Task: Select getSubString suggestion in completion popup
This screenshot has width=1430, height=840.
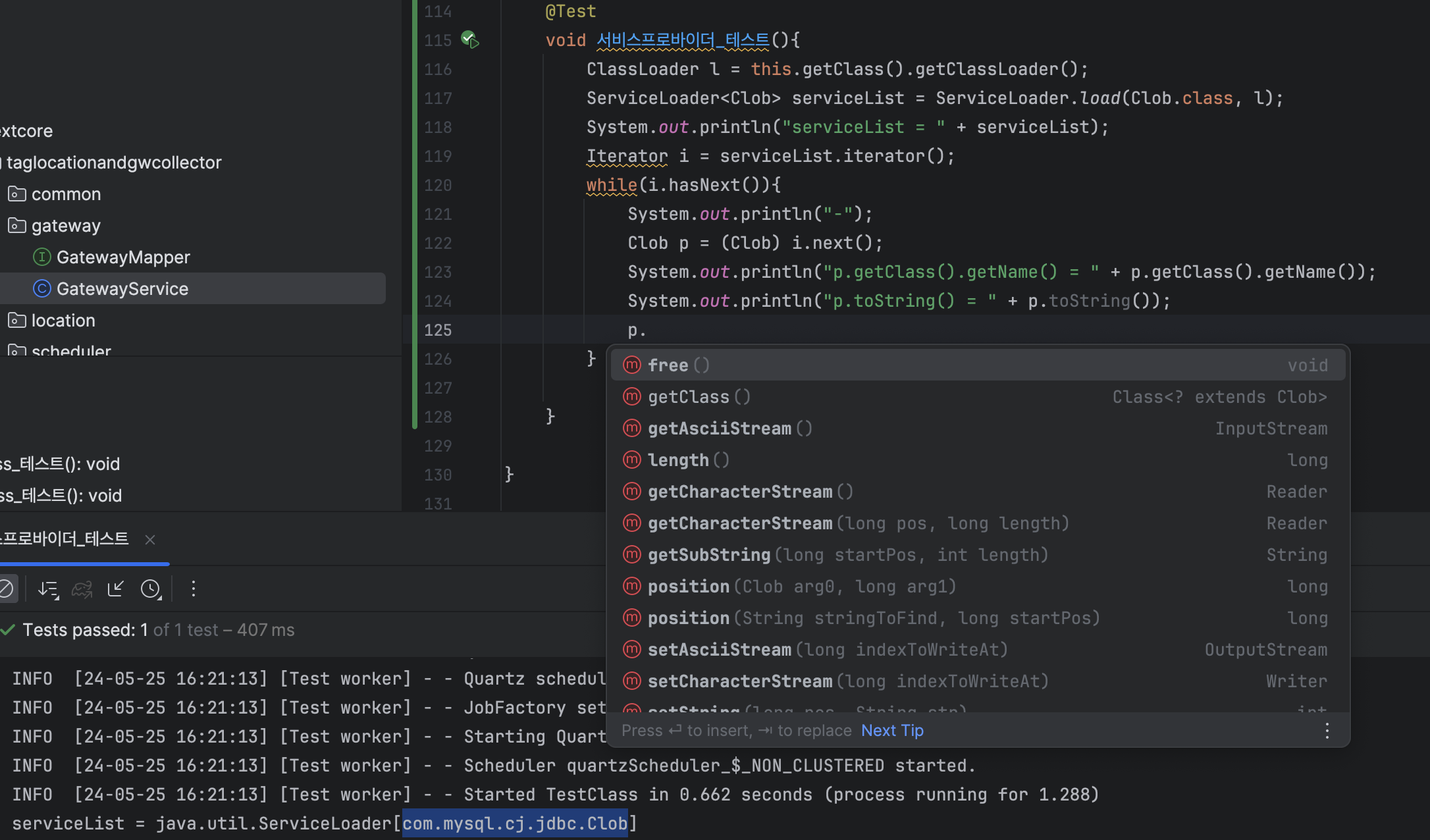Action: [x=708, y=555]
